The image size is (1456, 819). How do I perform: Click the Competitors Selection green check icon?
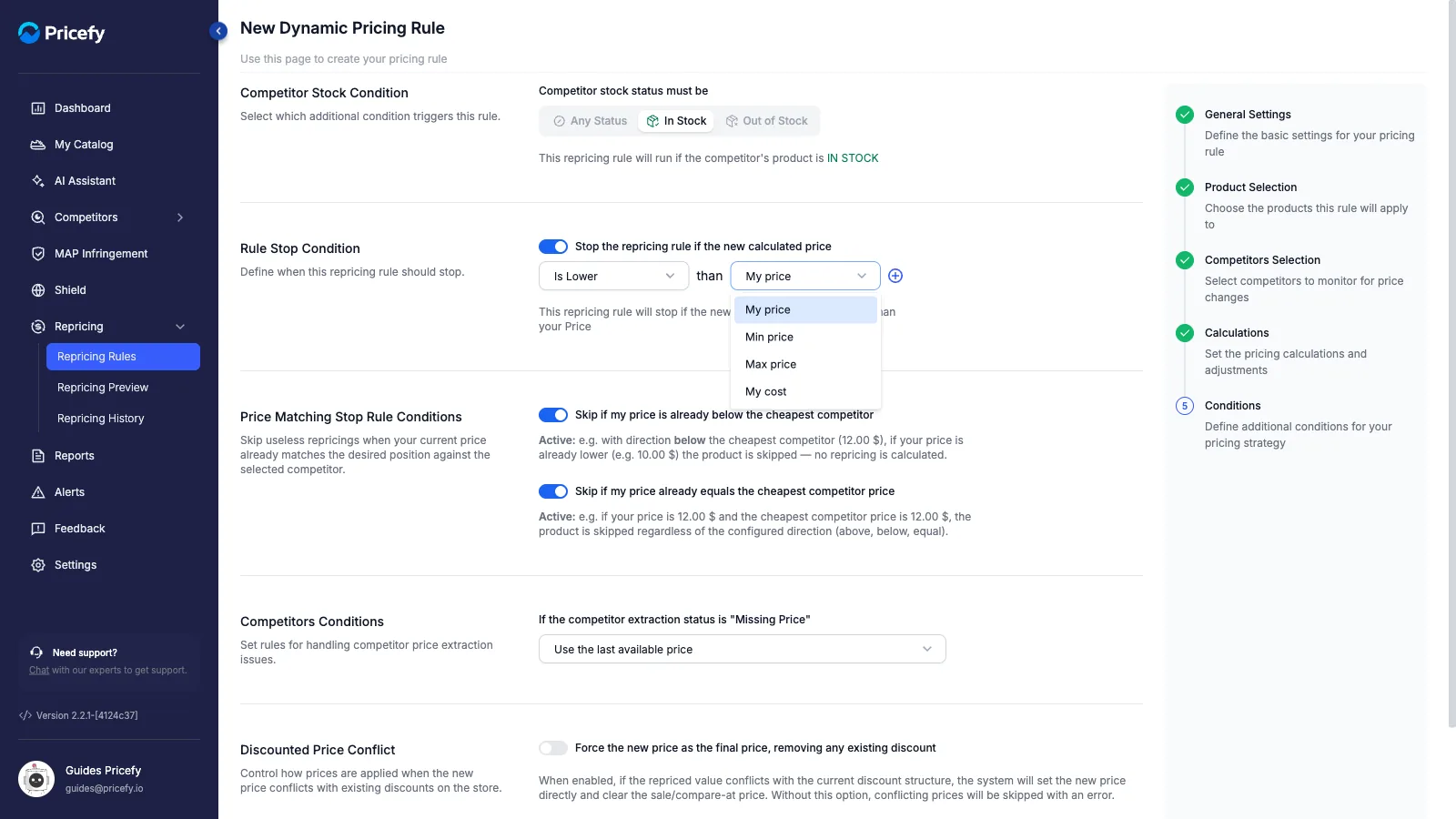point(1185,260)
